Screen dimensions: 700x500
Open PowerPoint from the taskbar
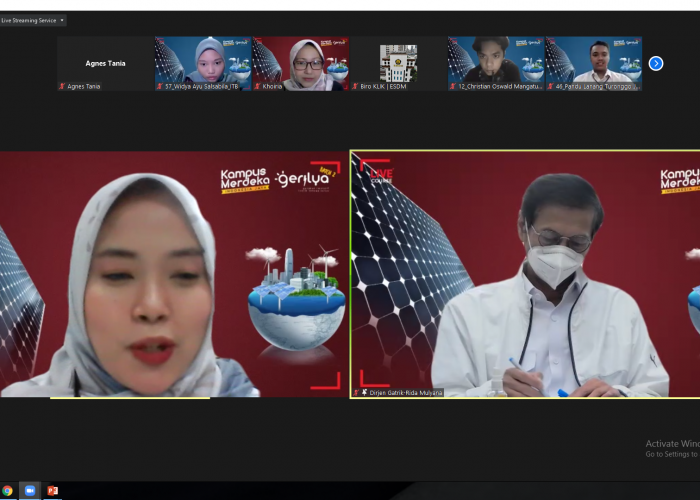point(53,490)
